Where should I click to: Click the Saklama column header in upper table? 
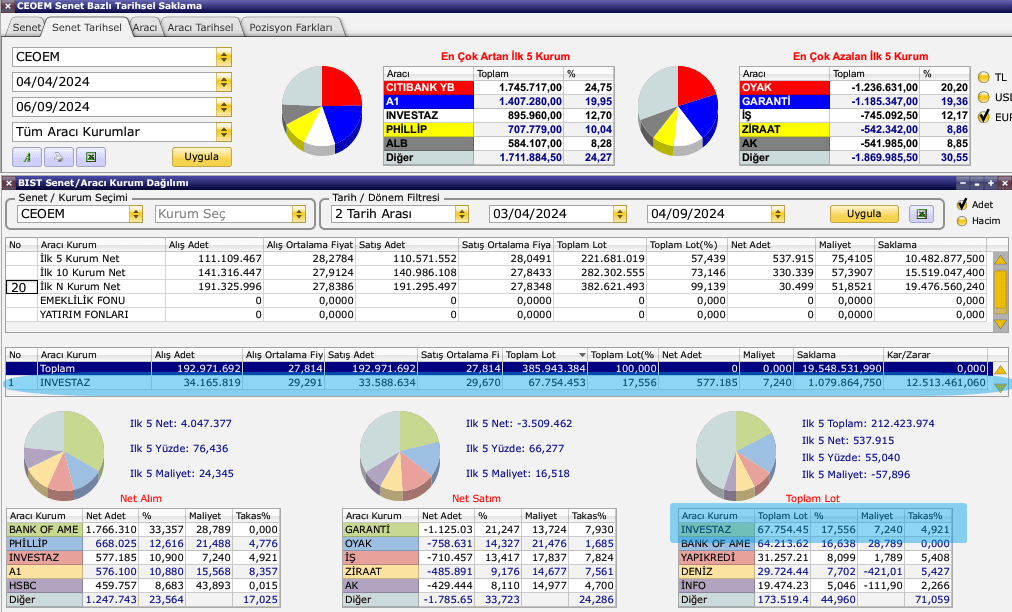[x=930, y=245]
